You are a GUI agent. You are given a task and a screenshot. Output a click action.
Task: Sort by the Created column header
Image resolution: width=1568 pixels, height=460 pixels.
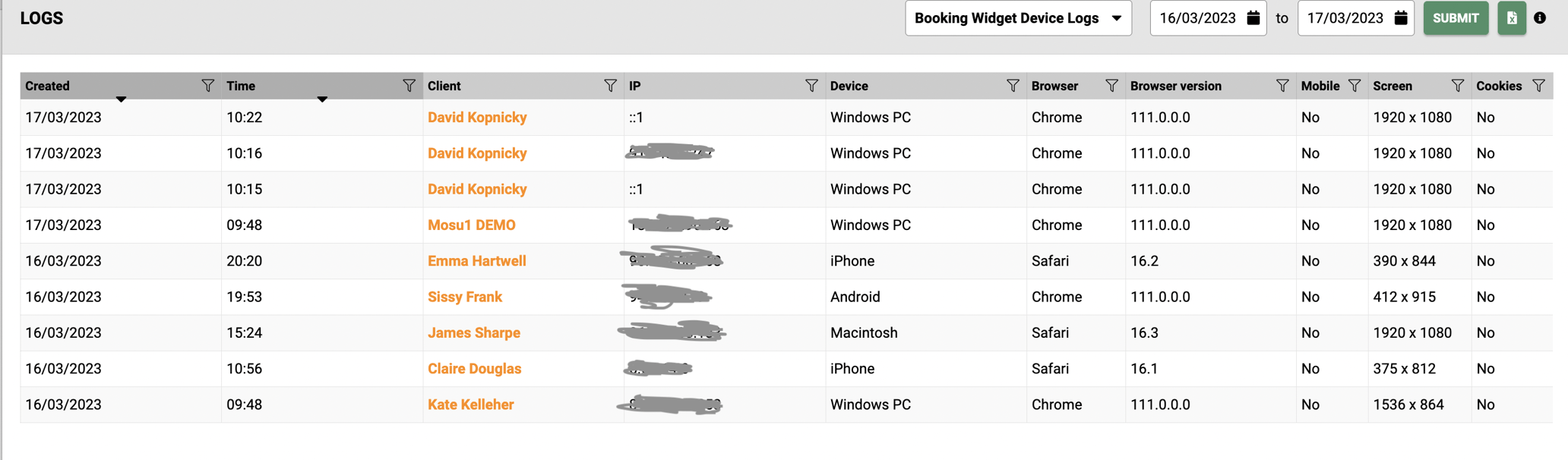[48, 86]
